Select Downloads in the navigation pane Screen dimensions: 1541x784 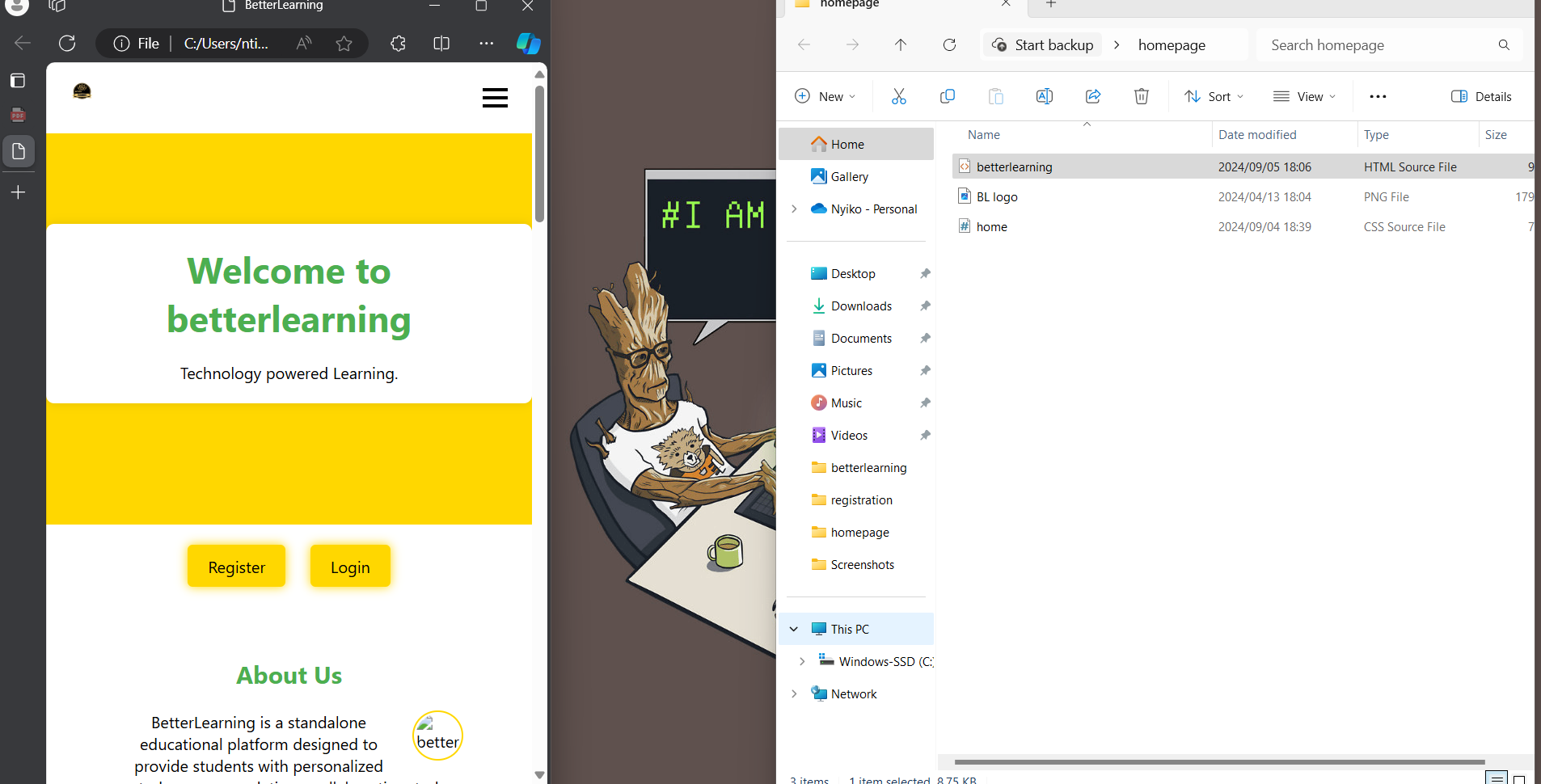pyautogui.click(x=861, y=306)
